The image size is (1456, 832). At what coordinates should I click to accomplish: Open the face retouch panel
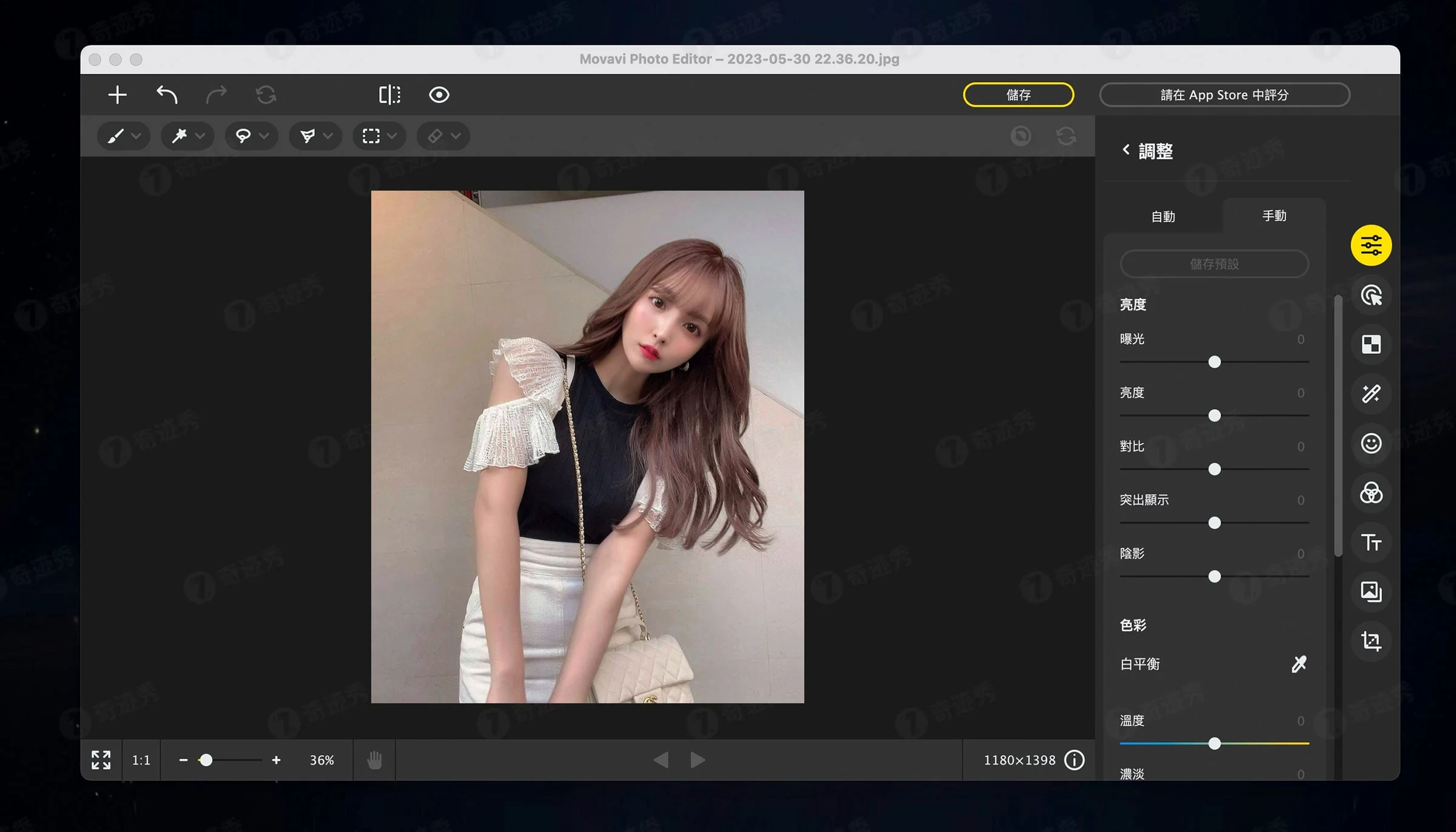[1372, 444]
